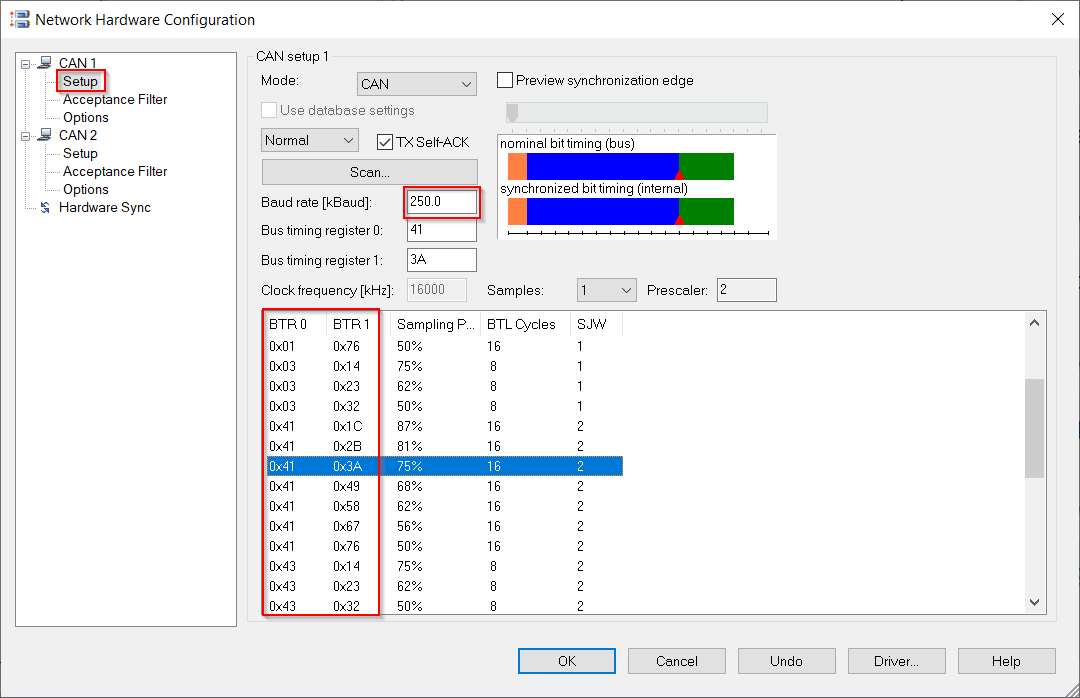Click the Scan... button
This screenshot has width=1080, height=698.
coord(370,172)
